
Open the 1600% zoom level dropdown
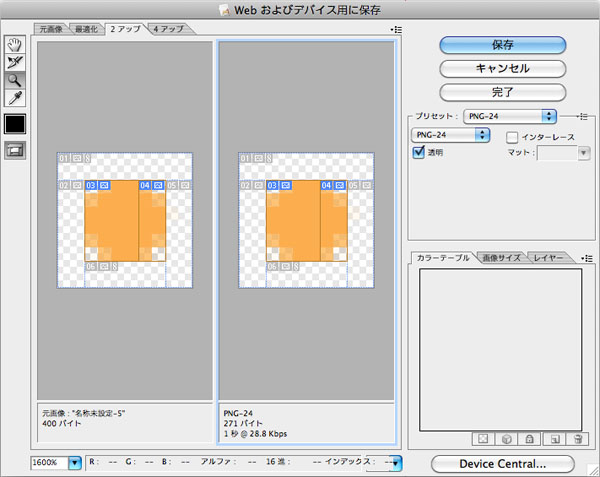(57, 462)
